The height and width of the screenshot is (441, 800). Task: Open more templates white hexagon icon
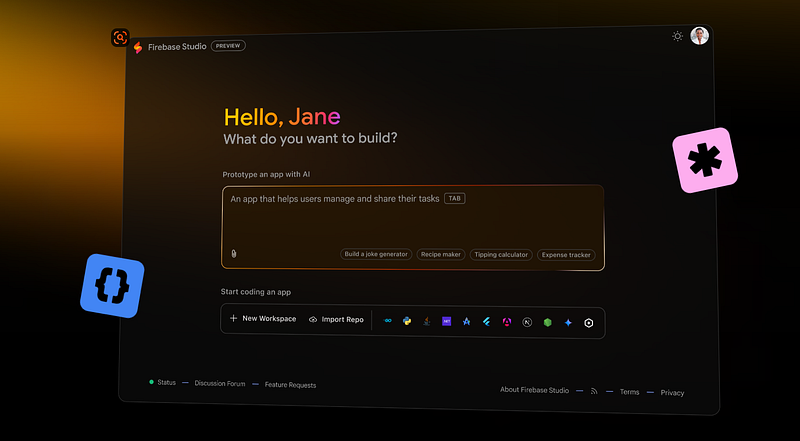(589, 323)
